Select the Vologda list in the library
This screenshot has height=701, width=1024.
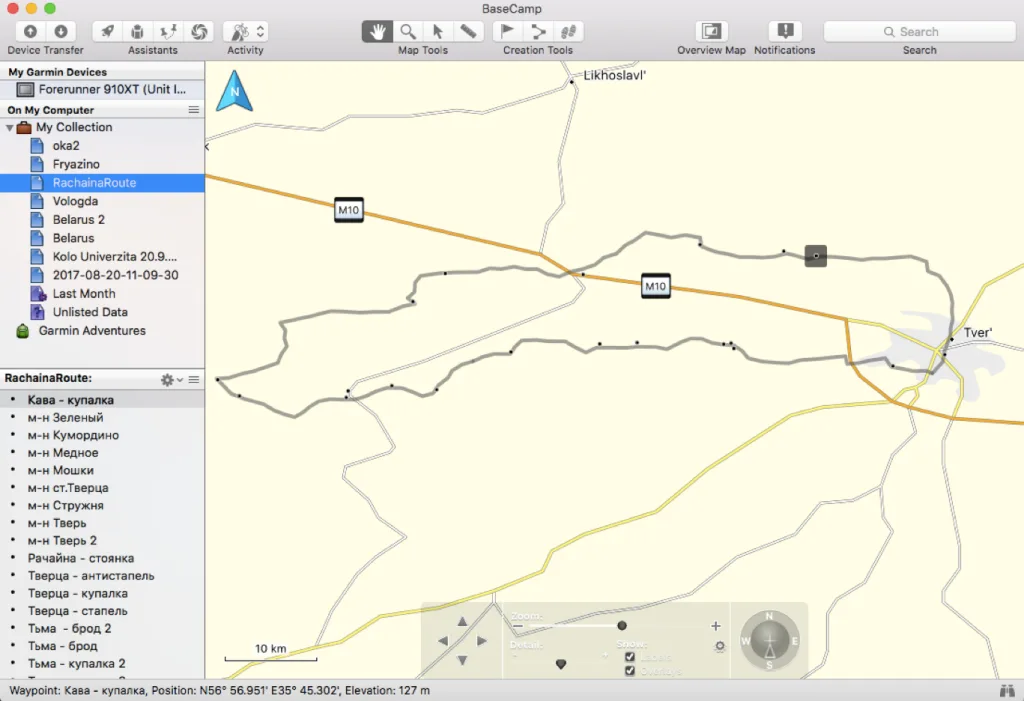point(102,201)
